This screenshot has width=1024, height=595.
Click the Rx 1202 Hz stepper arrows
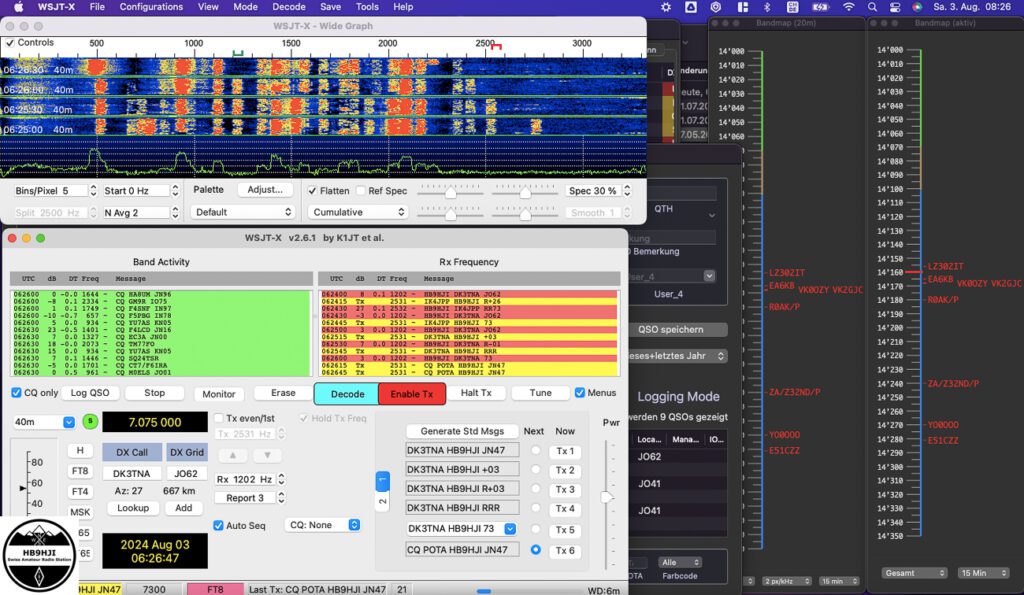281,479
